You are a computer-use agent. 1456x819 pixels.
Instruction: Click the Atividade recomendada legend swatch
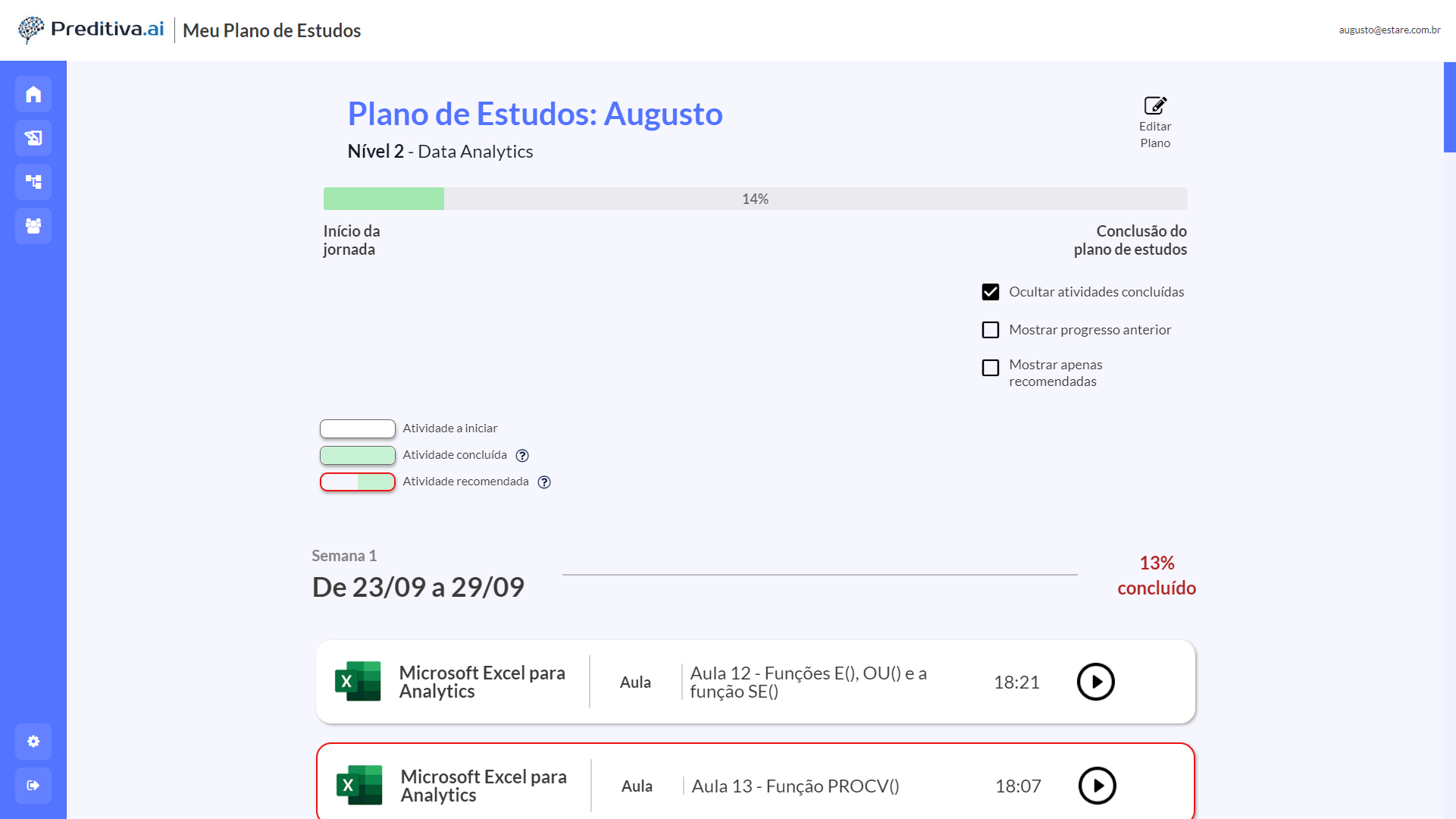point(358,482)
